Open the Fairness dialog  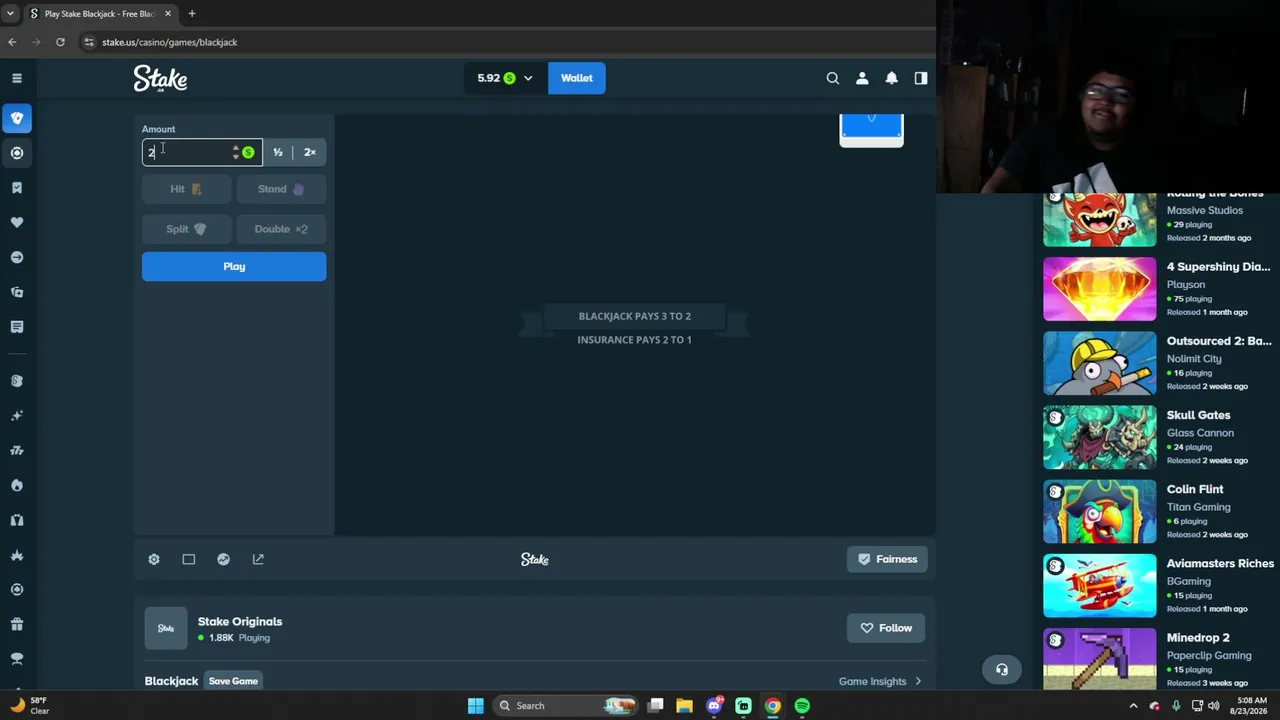click(888, 559)
